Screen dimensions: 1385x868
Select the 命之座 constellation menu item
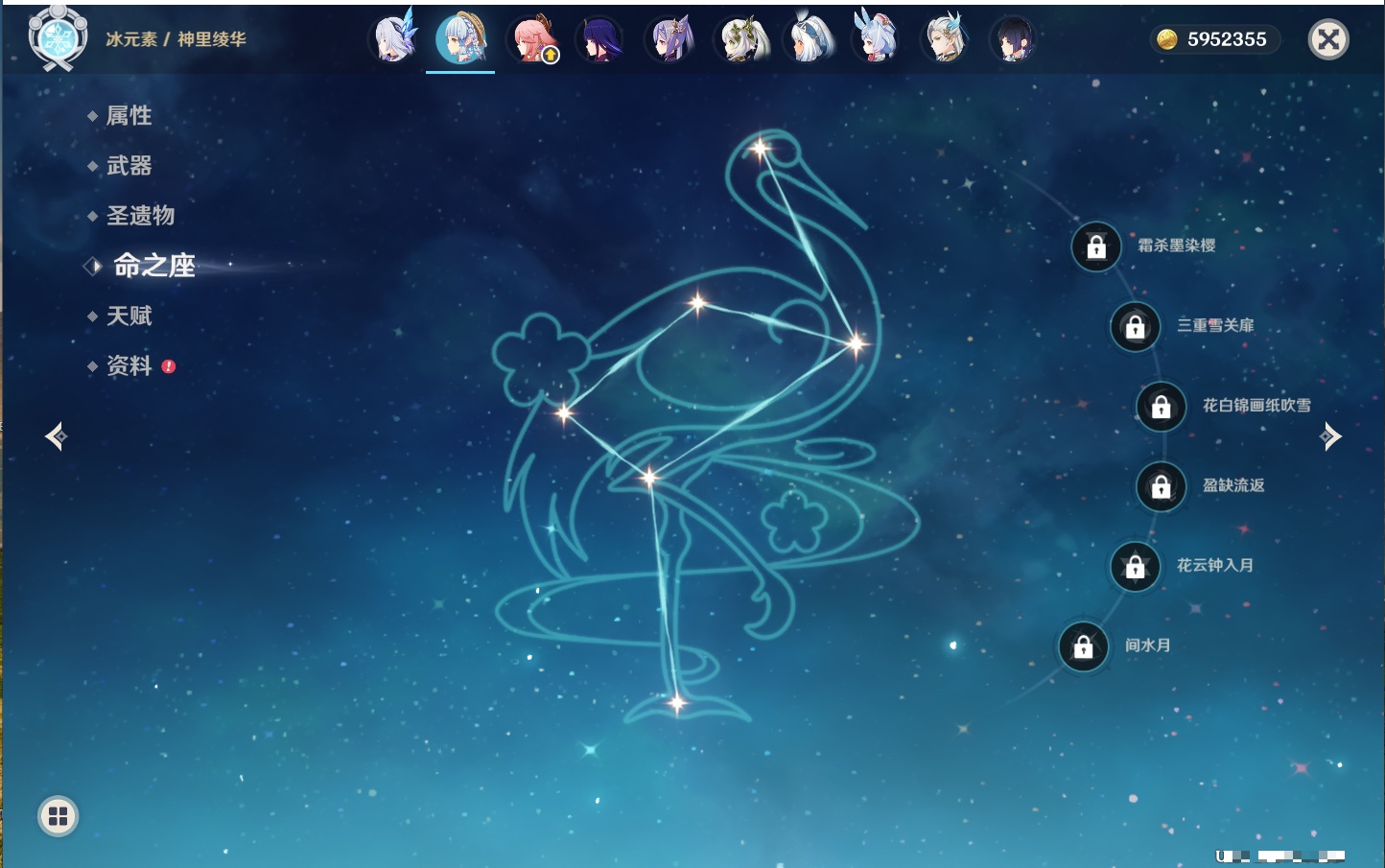point(153,266)
